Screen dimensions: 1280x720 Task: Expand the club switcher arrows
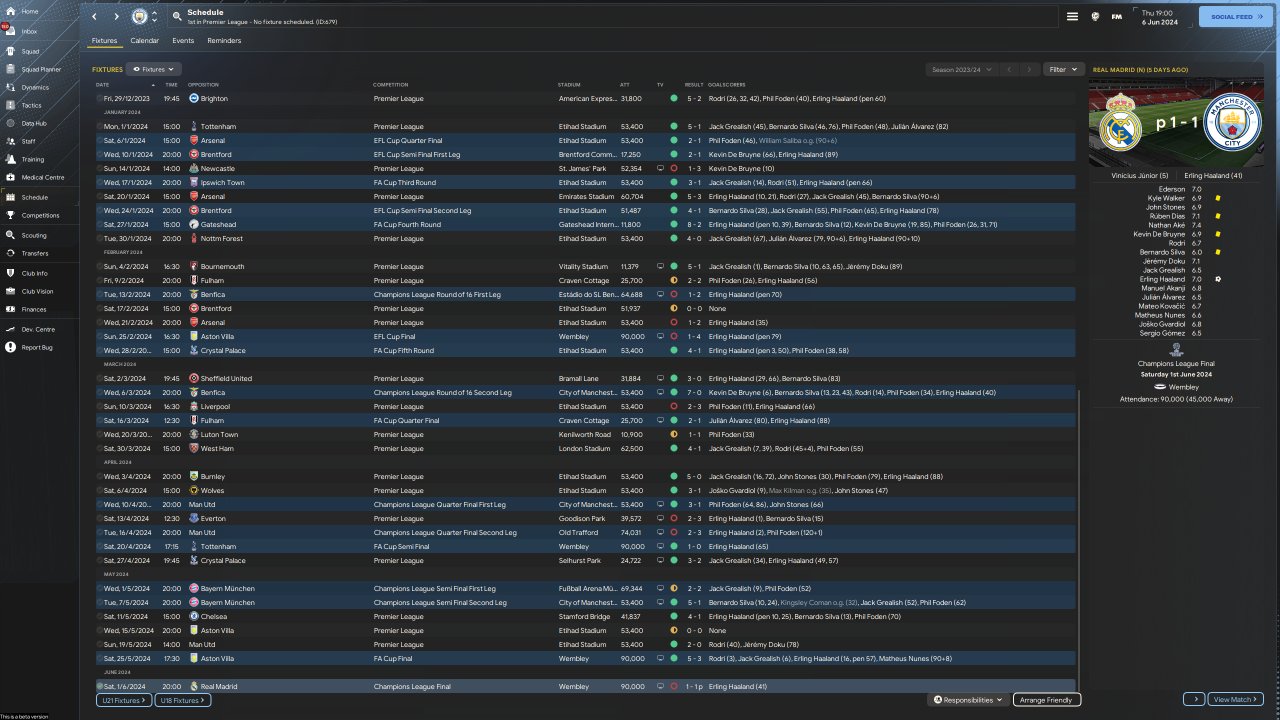154,17
